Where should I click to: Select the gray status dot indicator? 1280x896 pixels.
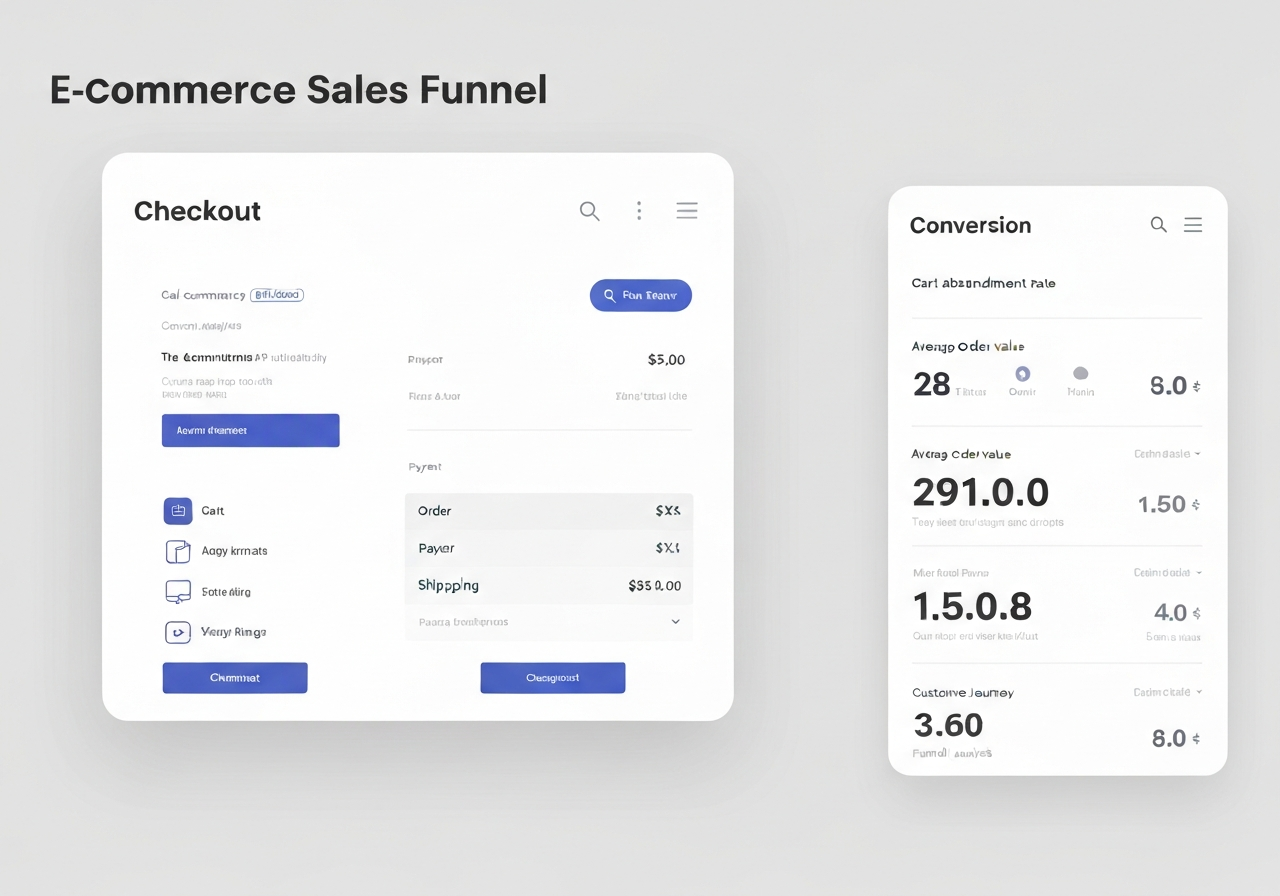point(1080,375)
